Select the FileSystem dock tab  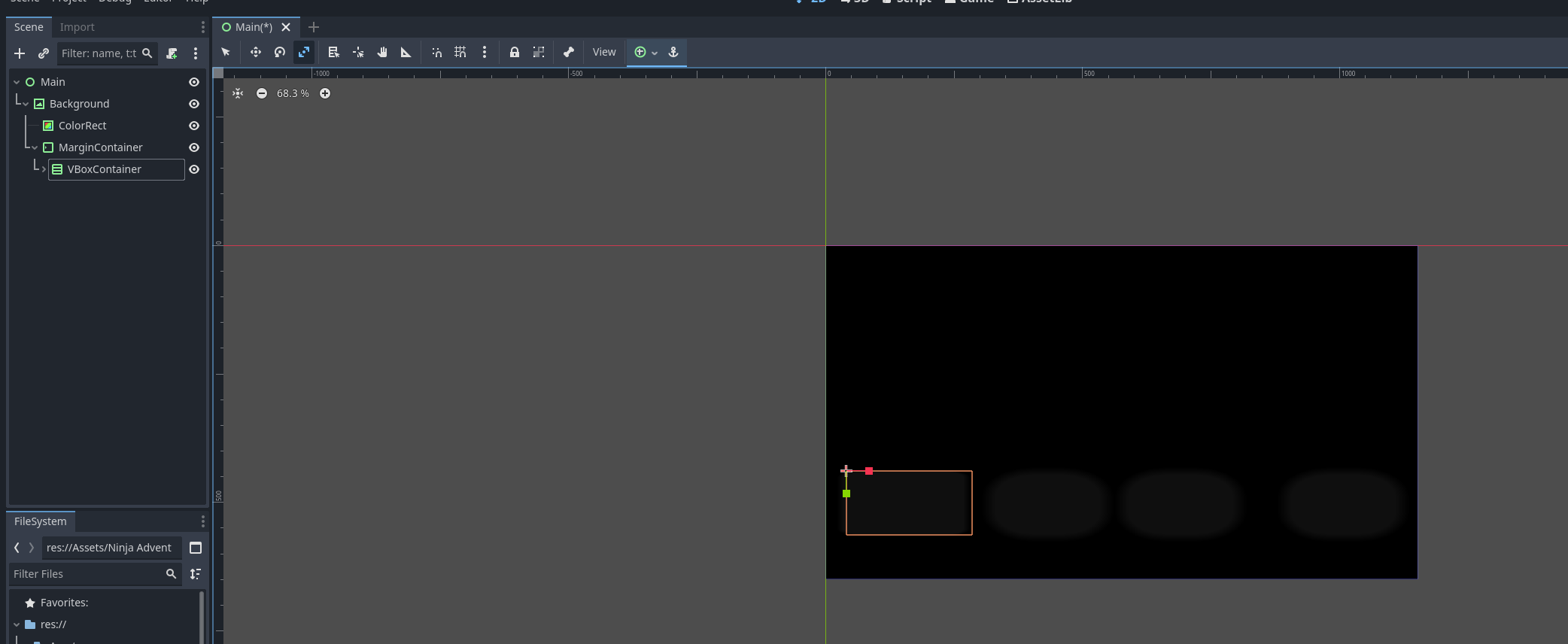40,521
